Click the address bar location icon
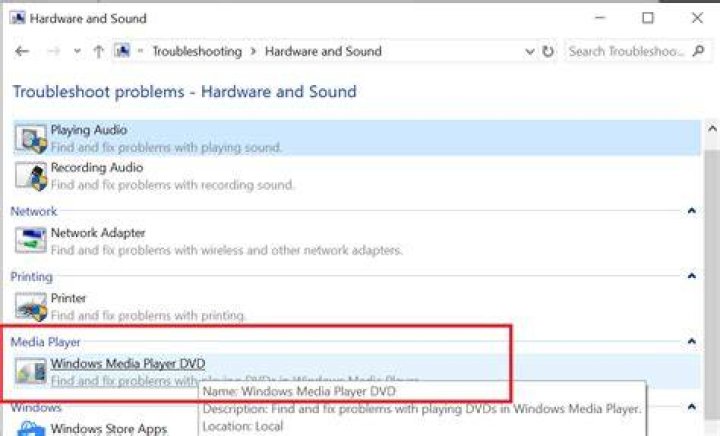720x436 pixels. point(122,50)
